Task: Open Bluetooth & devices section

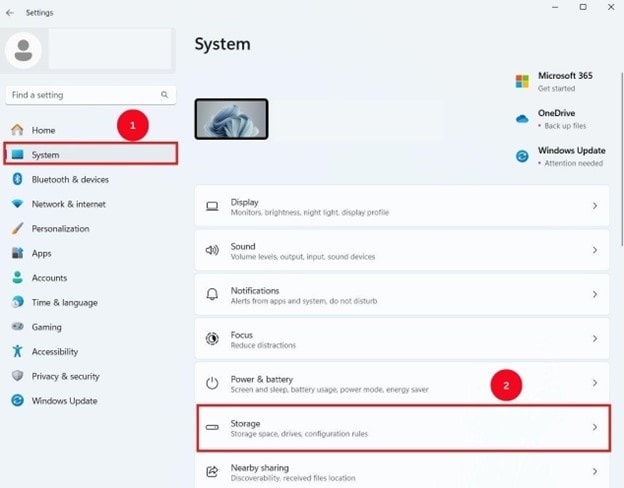Action: (x=91, y=180)
